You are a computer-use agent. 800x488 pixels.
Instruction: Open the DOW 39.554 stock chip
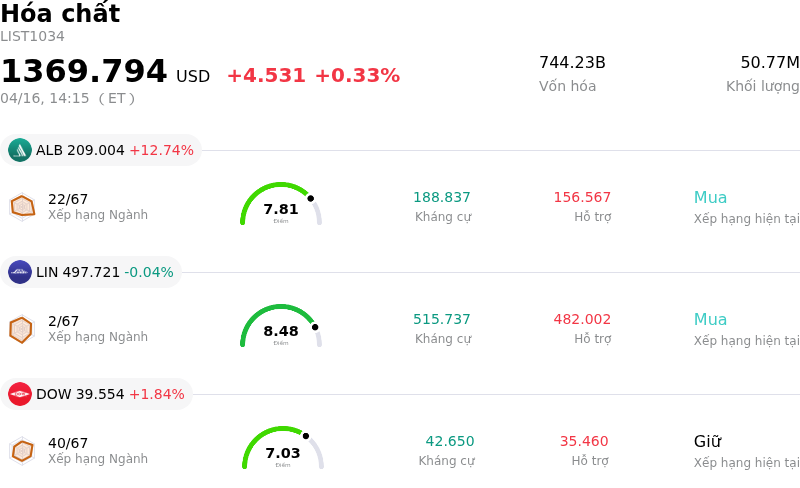point(96,394)
